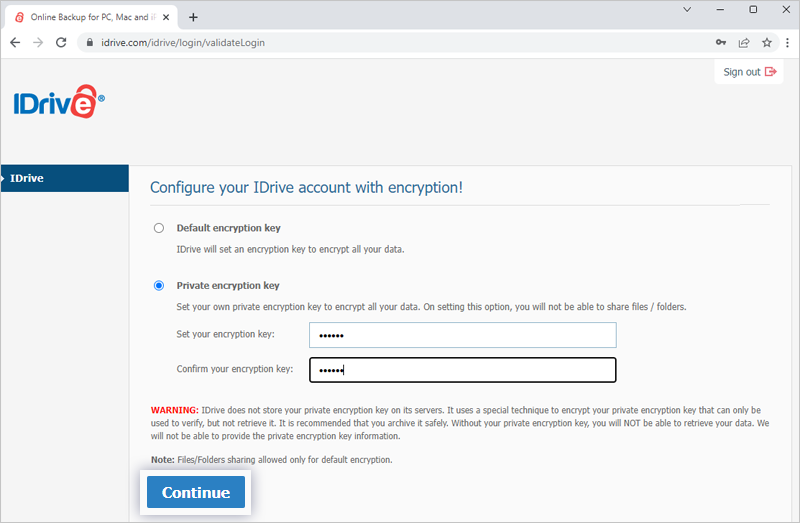Screen dimensions: 800x523
Task: Click the IDrive logo
Action: pyautogui.click(x=59, y=101)
